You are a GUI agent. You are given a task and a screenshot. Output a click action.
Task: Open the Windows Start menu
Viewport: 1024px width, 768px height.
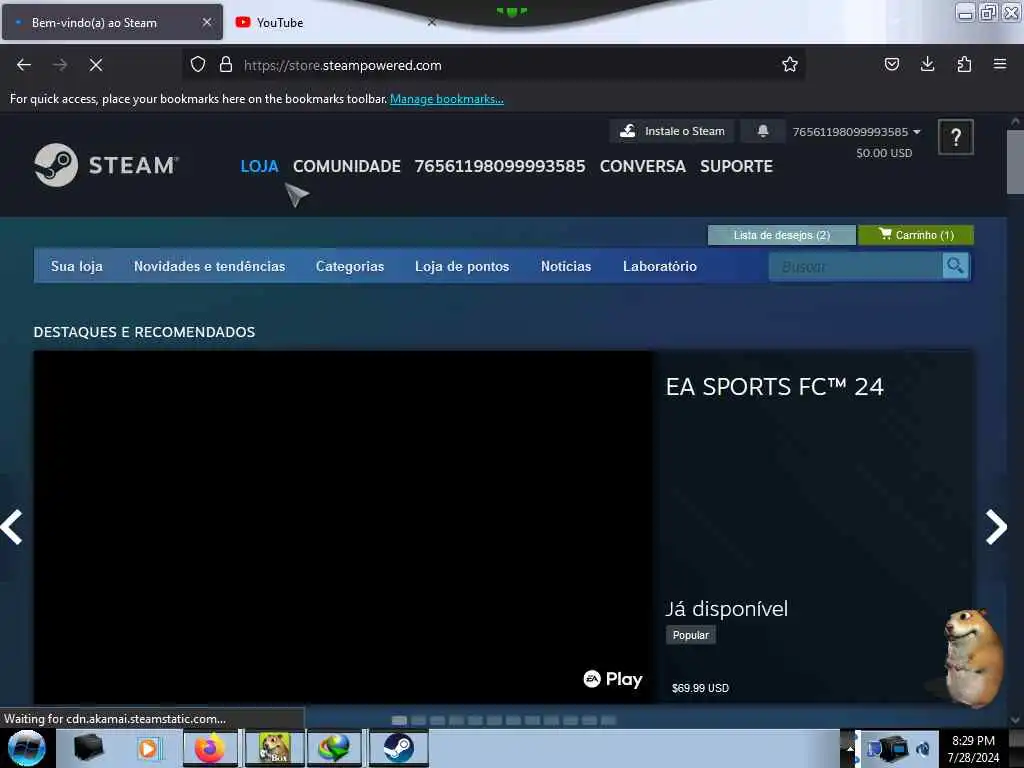pos(27,748)
